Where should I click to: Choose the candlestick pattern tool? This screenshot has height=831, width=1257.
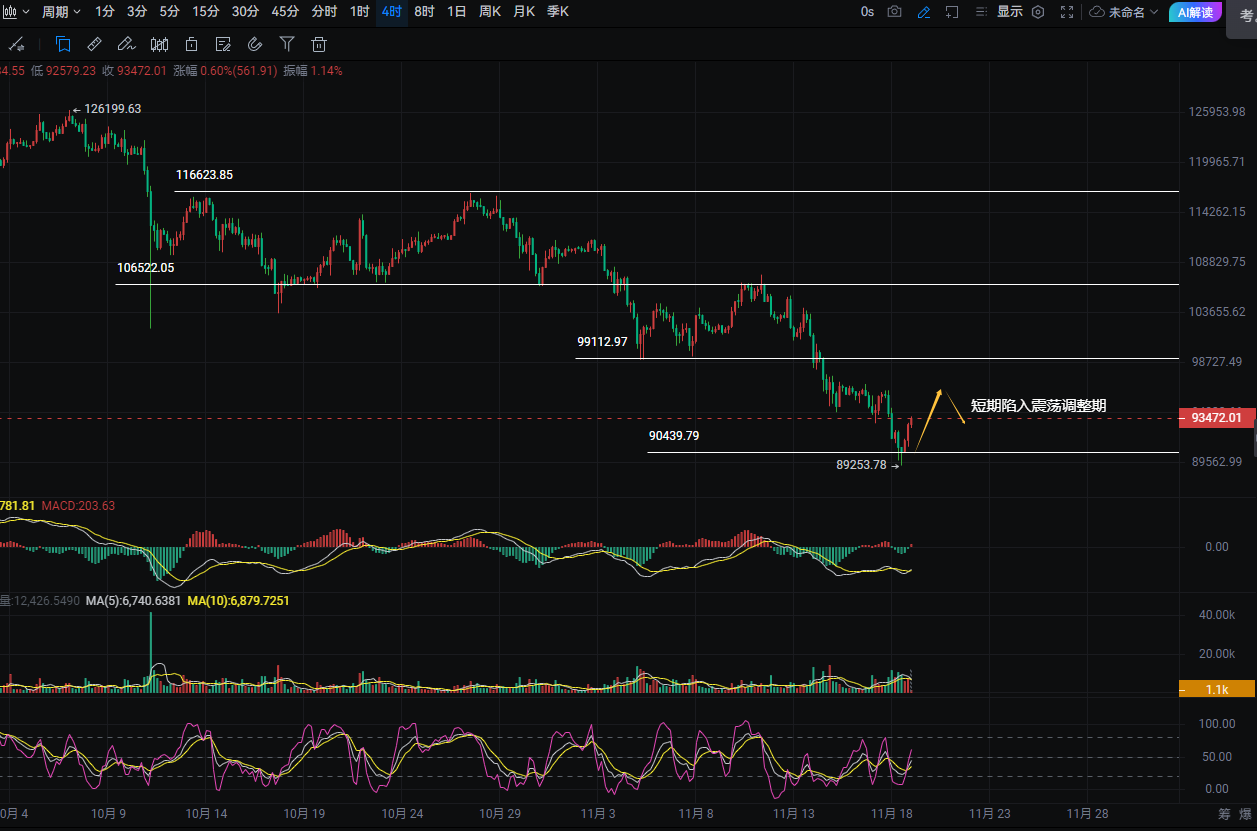click(x=159, y=44)
